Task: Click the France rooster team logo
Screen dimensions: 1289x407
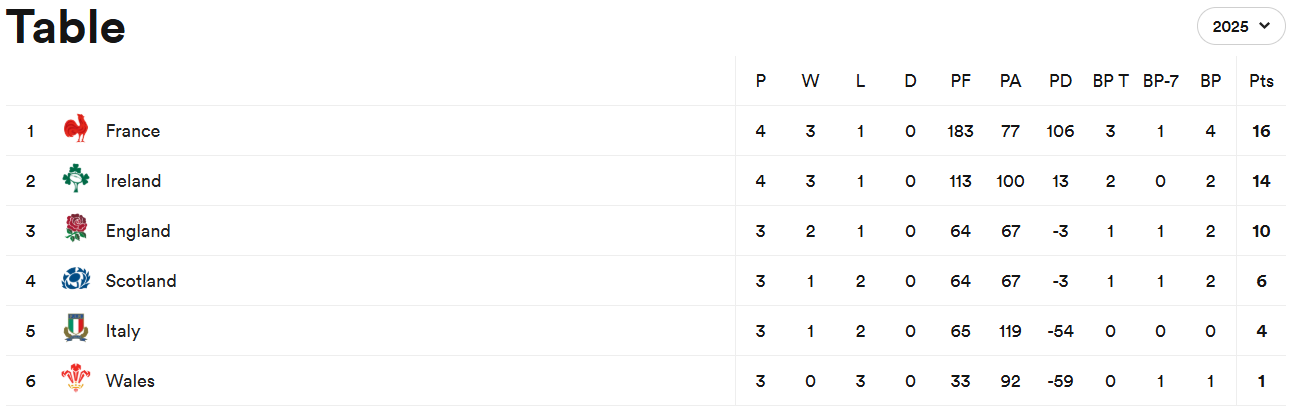Action: (x=76, y=130)
